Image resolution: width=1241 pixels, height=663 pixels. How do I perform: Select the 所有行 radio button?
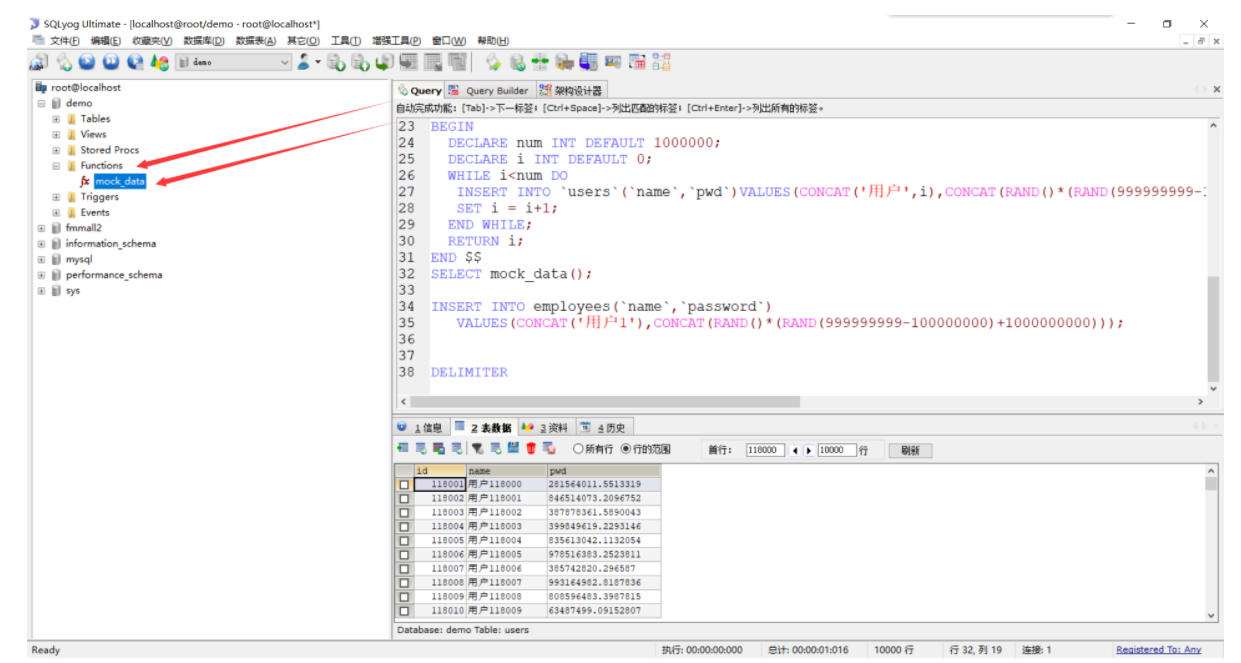pos(578,449)
